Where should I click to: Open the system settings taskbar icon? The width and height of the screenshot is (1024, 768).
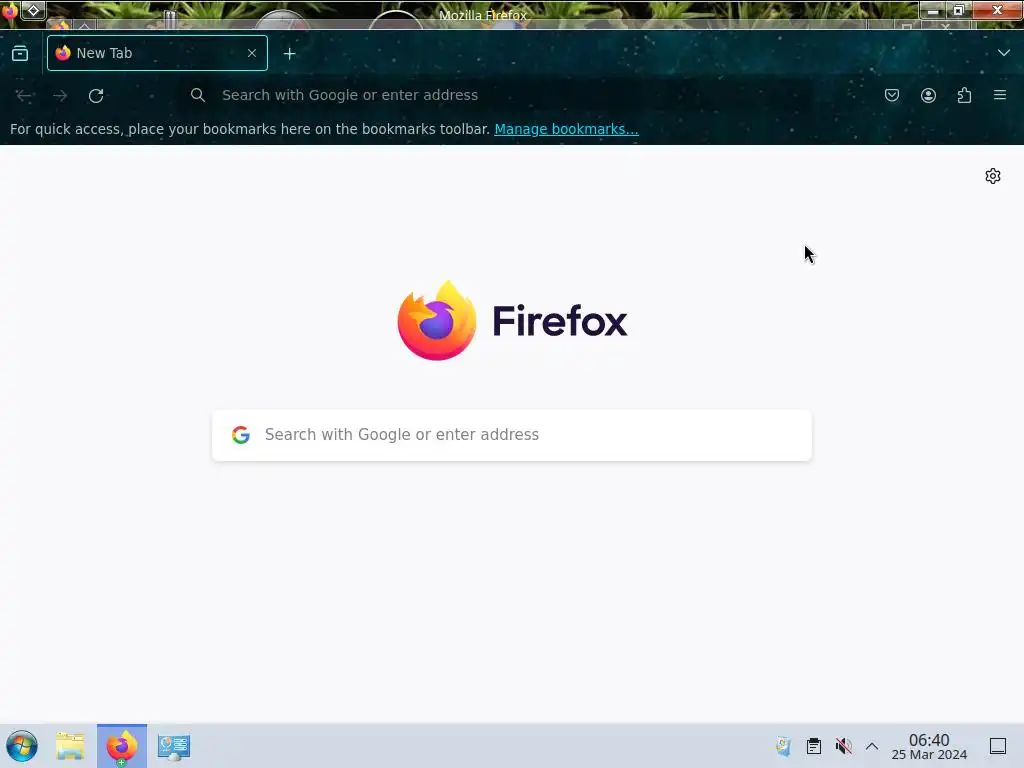[174, 747]
